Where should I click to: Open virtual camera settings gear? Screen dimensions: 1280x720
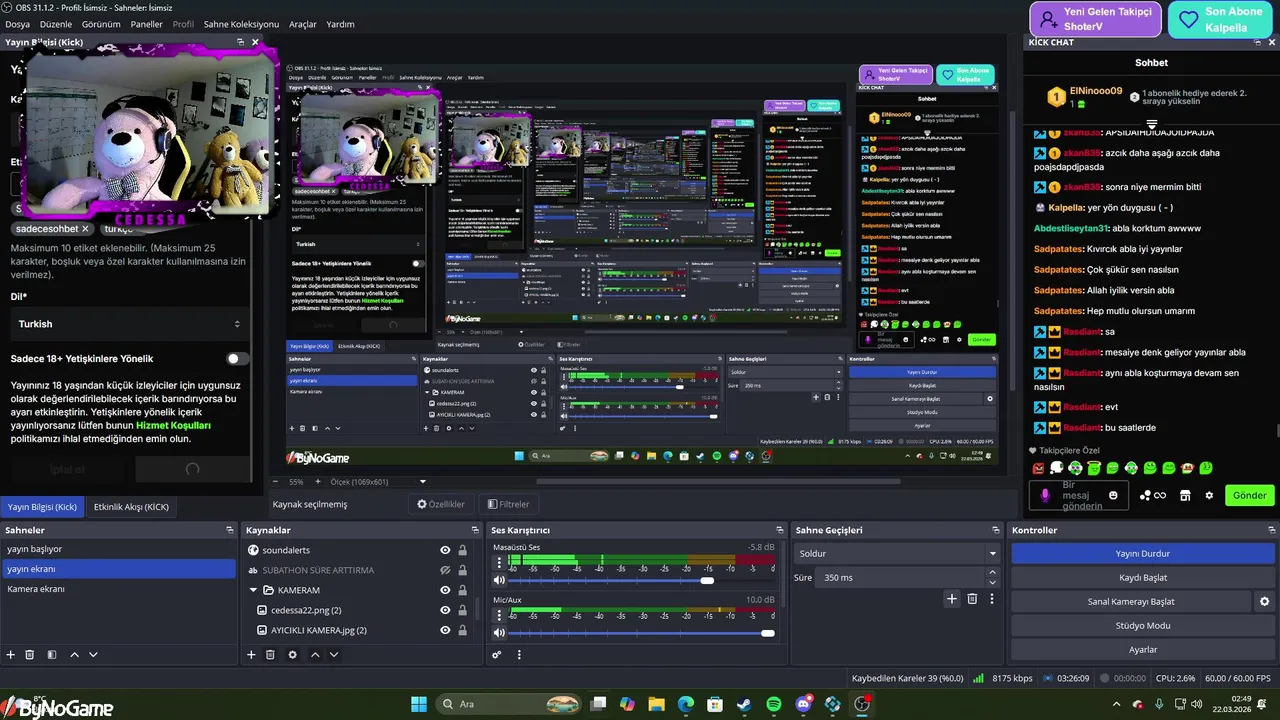coord(1264,601)
